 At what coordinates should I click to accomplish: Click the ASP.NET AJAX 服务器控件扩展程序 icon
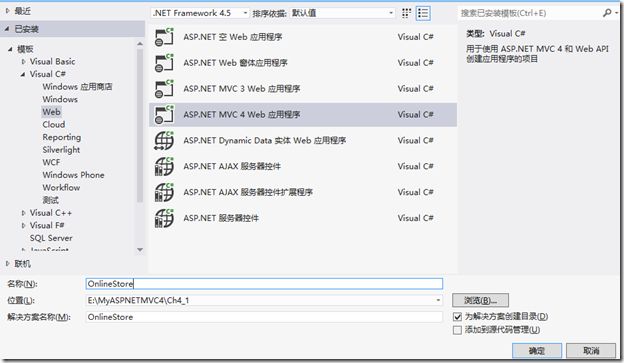pyautogui.click(x=164, y=192)
